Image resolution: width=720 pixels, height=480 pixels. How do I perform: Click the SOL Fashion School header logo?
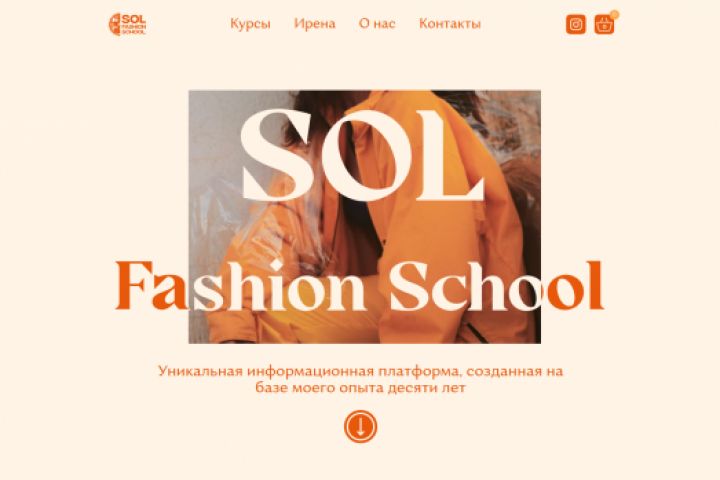[128, 24]
